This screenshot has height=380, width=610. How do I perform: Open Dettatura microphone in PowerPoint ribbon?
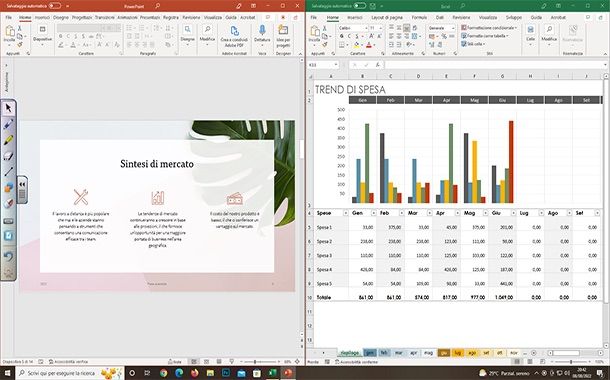(262, 35)
